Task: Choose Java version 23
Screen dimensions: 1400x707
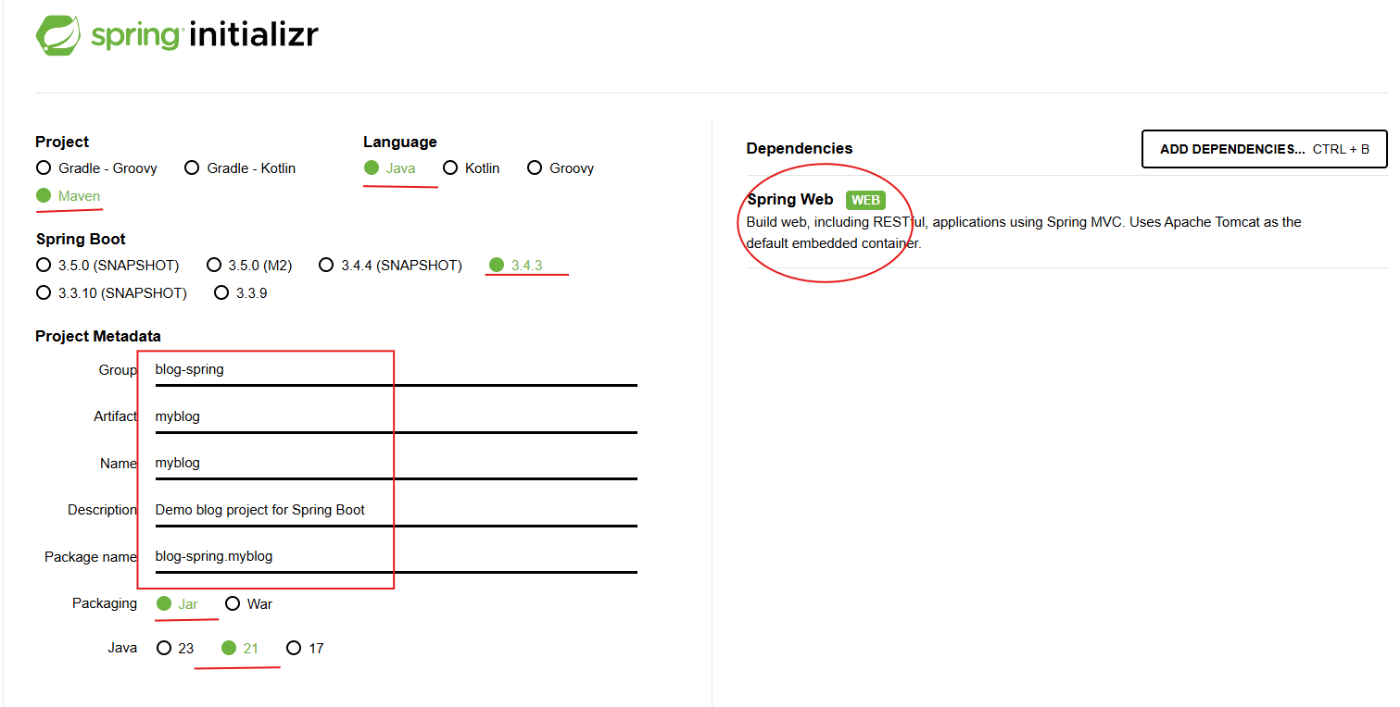Action: point(175,648)
